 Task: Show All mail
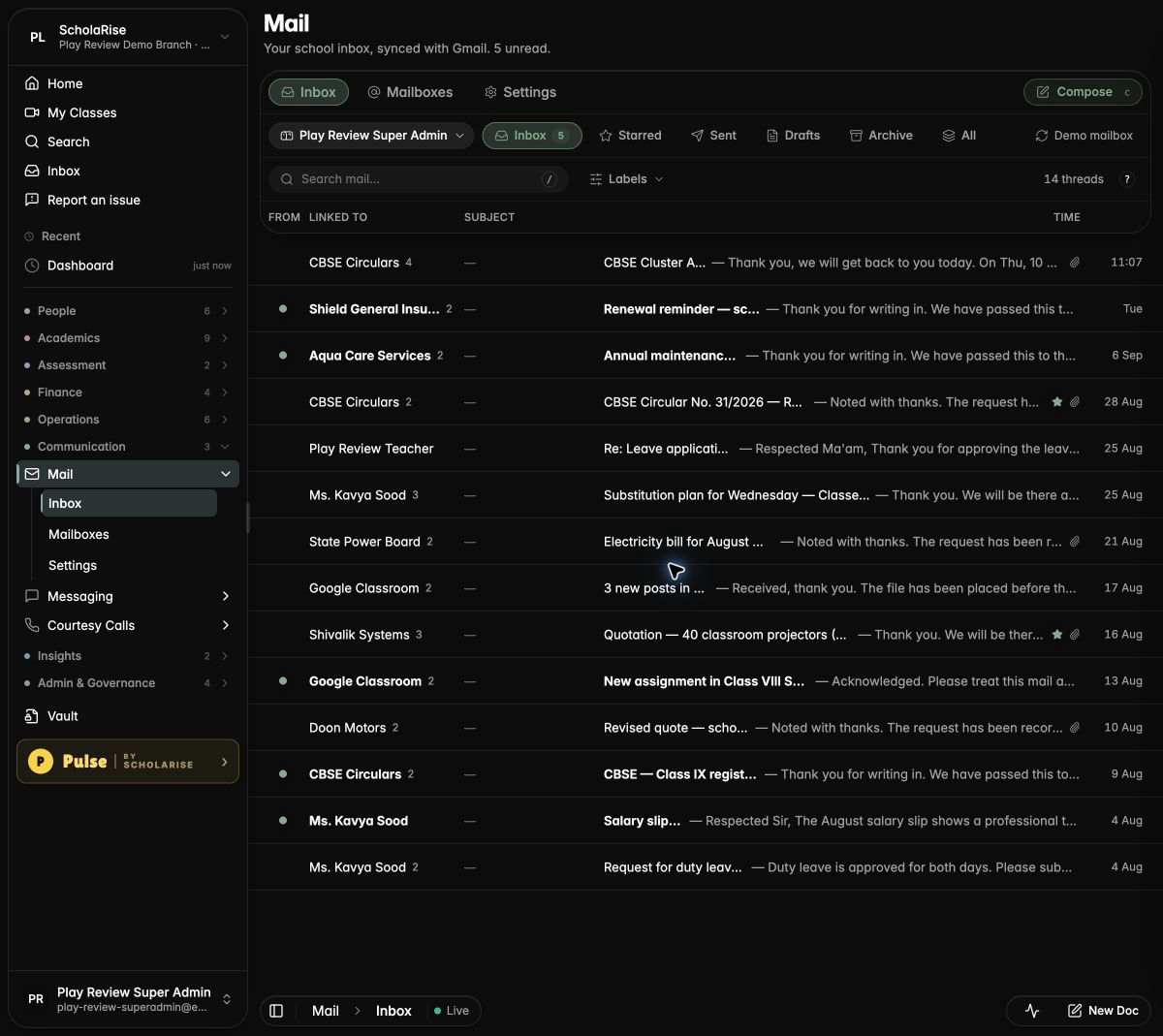(x=959, y=136)
